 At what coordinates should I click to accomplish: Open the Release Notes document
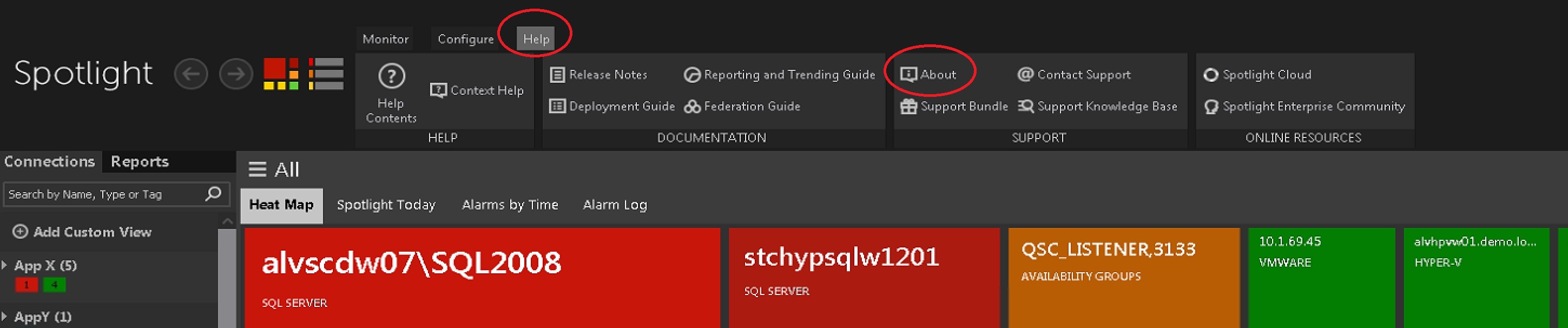598,75
